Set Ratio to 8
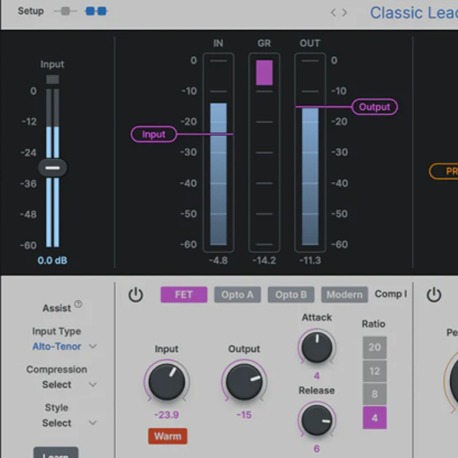The image size is (458, 458). coord(375,394)
